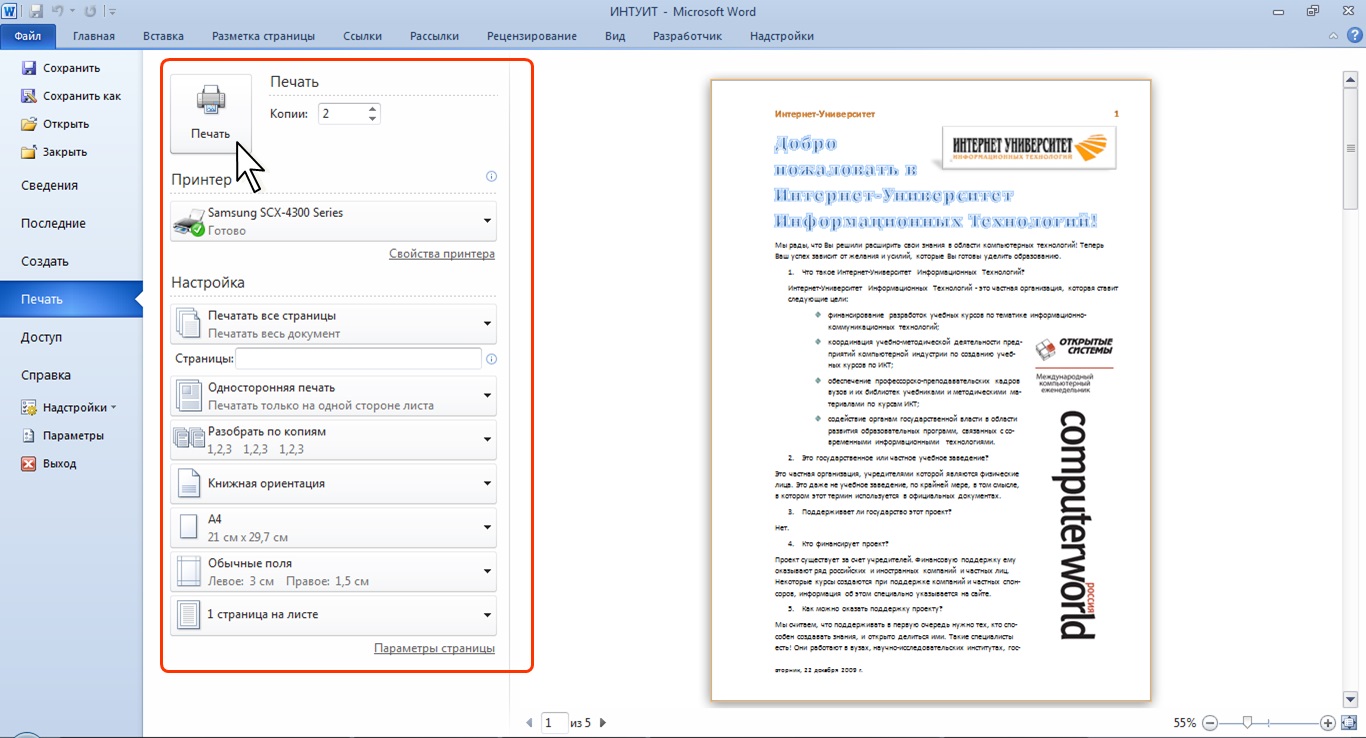Screen dimensions: 1366x738
Task: Click the Help question mark icon
Action: click(x=1353, y=36)
